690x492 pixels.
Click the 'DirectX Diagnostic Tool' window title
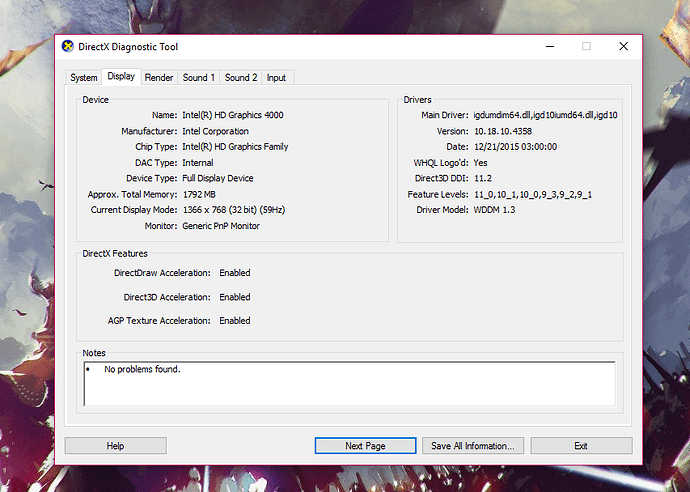pyautogui.click(x=128, y=47)
